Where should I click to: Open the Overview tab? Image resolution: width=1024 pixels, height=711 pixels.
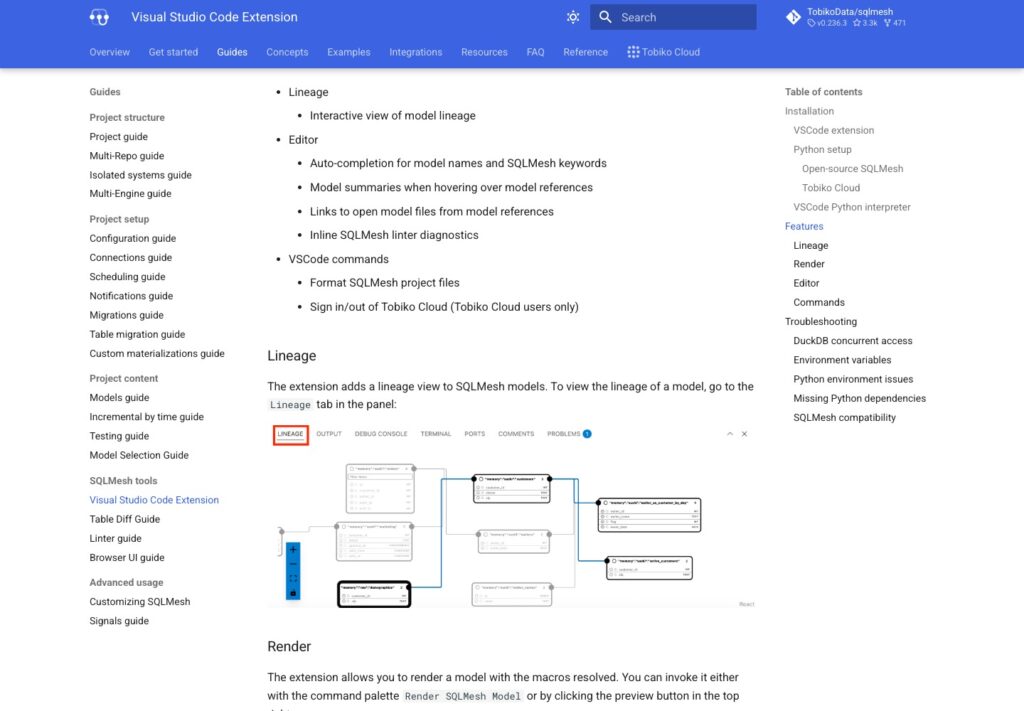click(110, 52)
